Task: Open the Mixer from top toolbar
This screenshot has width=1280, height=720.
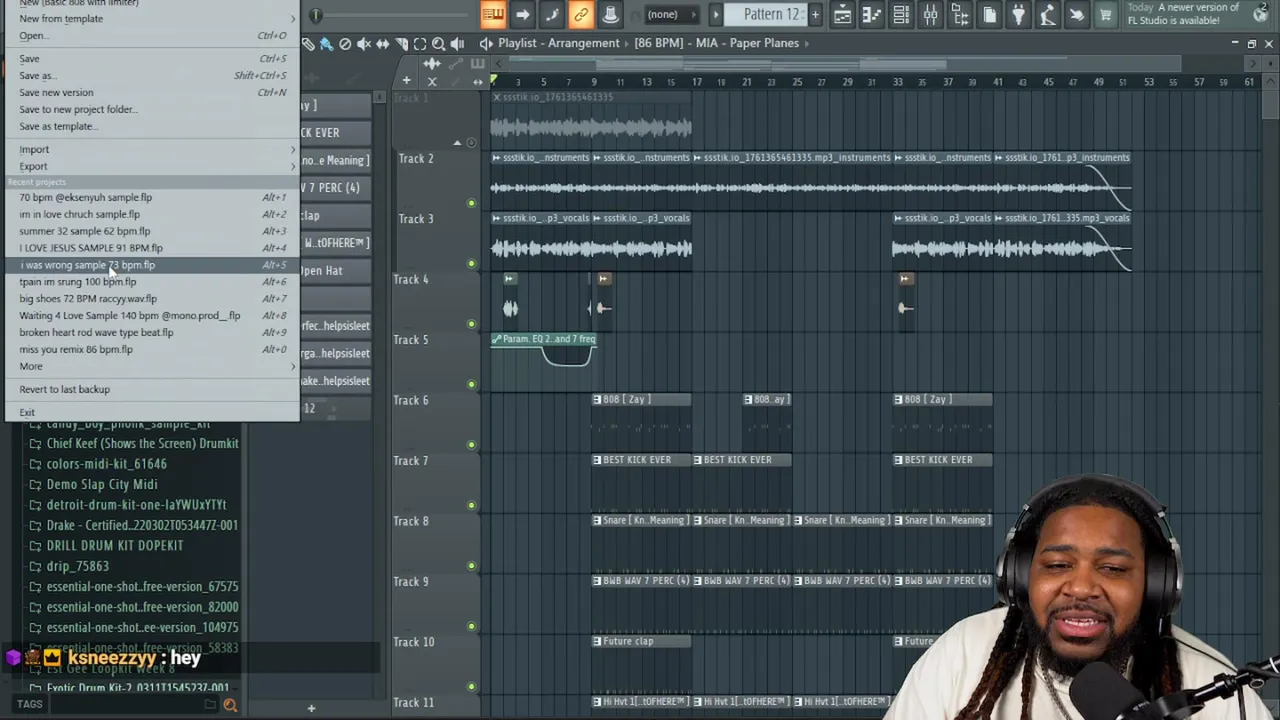Action: [930, 14]
